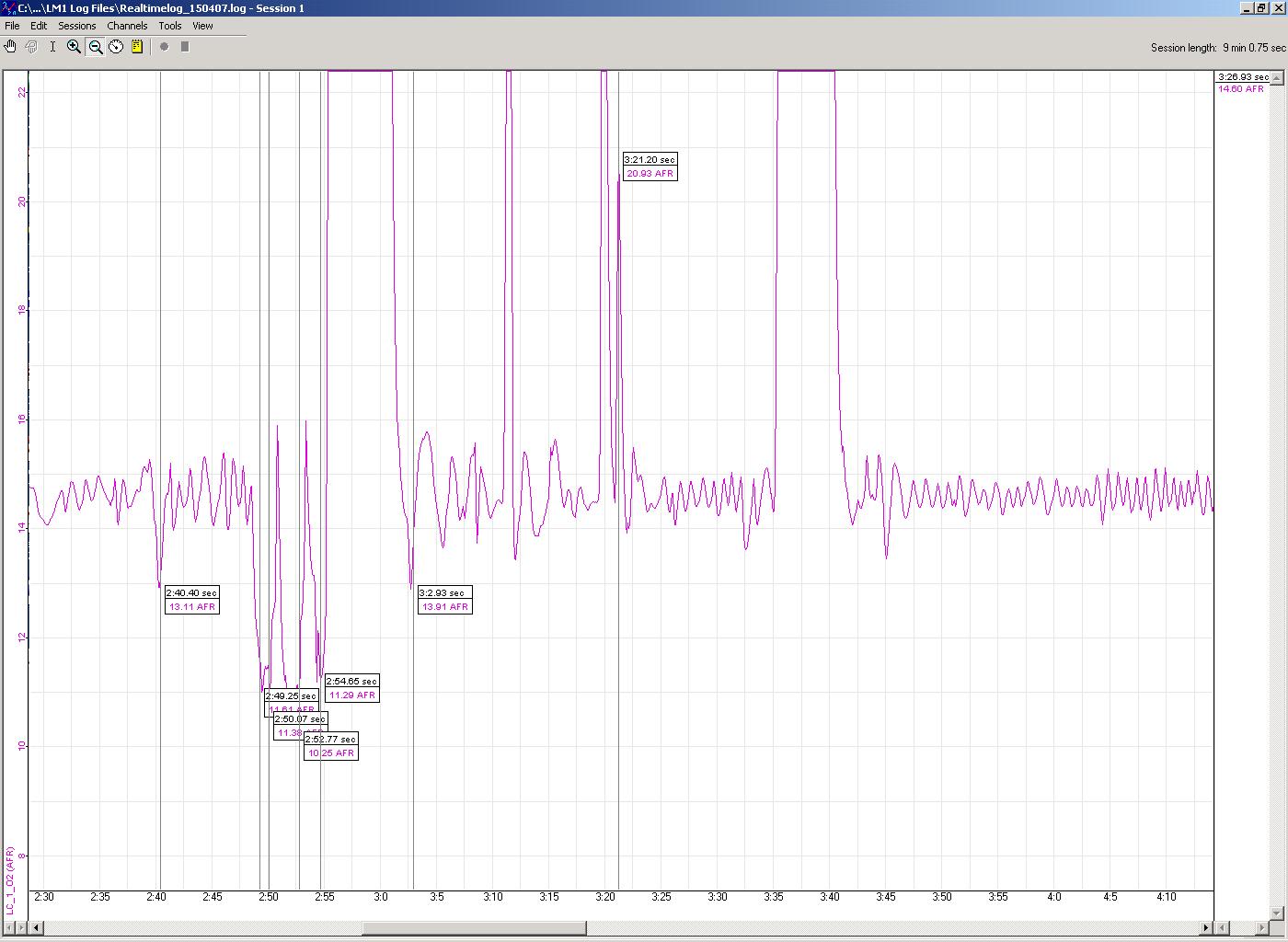Restore the window with the restore button

tap(1261, 8)
